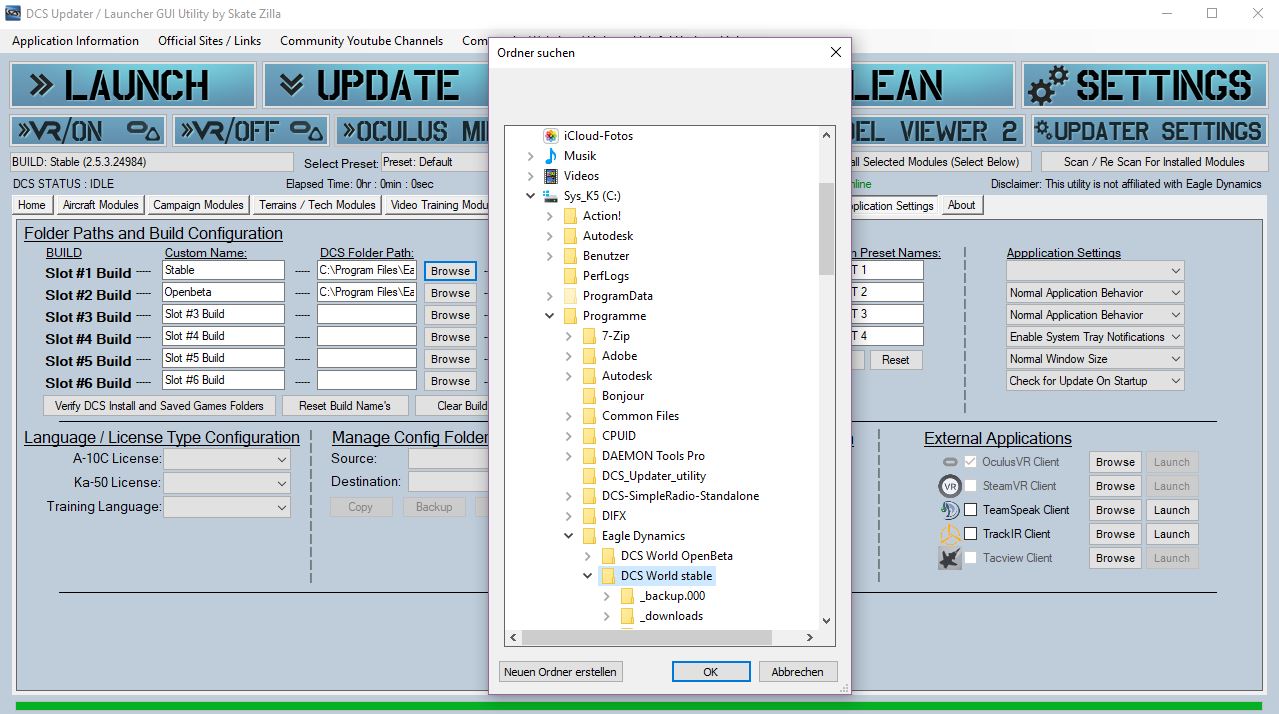Click the Adobe folder icon
Image resolution: width=1279 pixels, height=714 pixels.
[589, 356]
